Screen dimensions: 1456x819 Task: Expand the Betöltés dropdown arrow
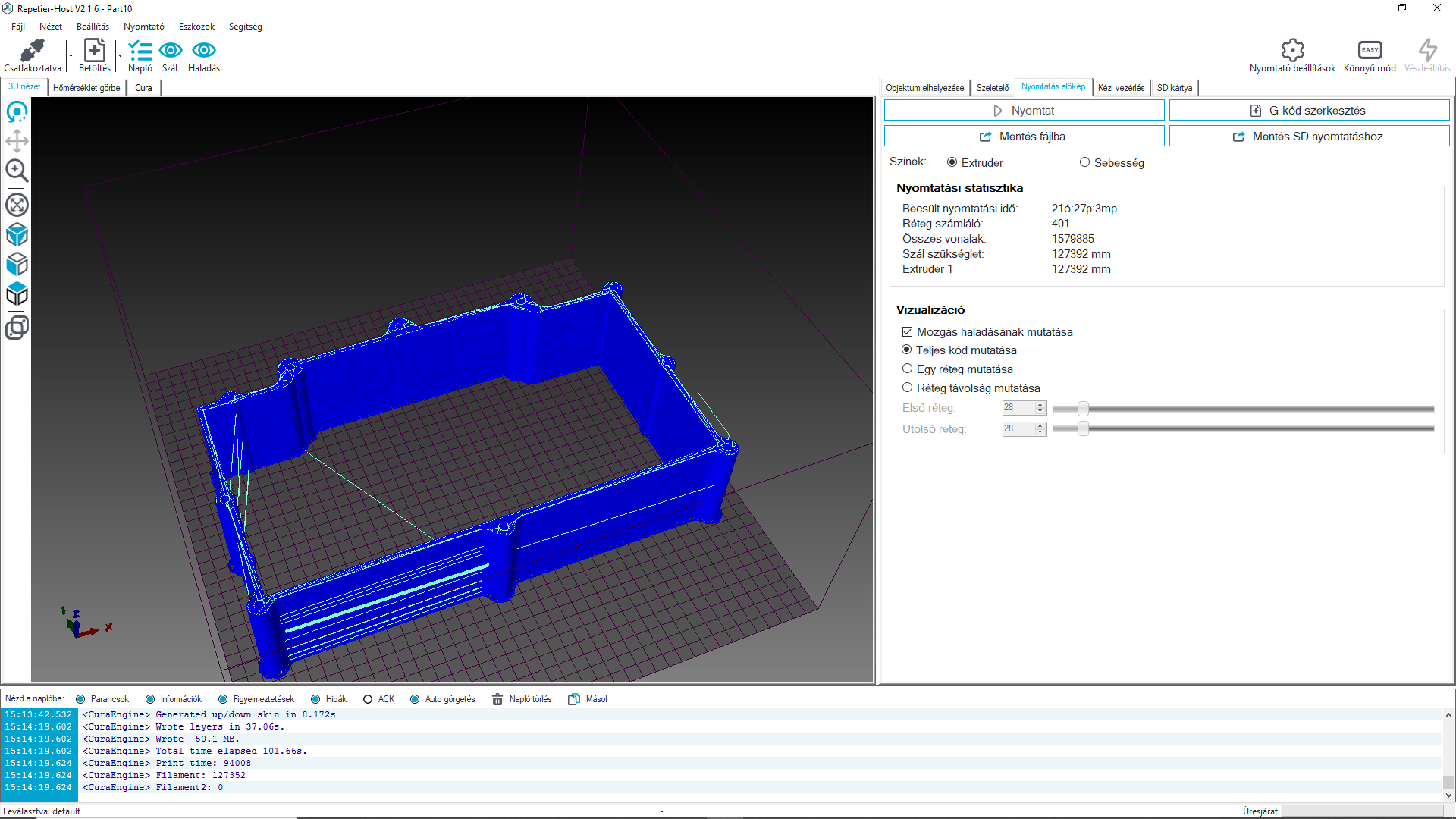(120, 55)
